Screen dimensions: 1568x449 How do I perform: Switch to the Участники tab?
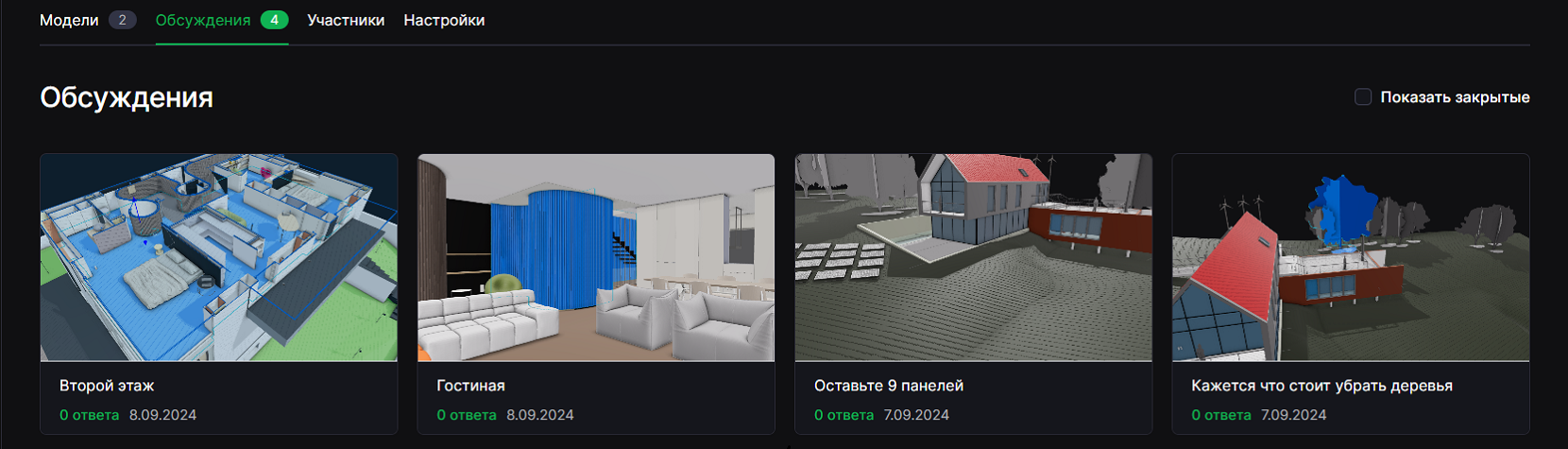[346, 20]
